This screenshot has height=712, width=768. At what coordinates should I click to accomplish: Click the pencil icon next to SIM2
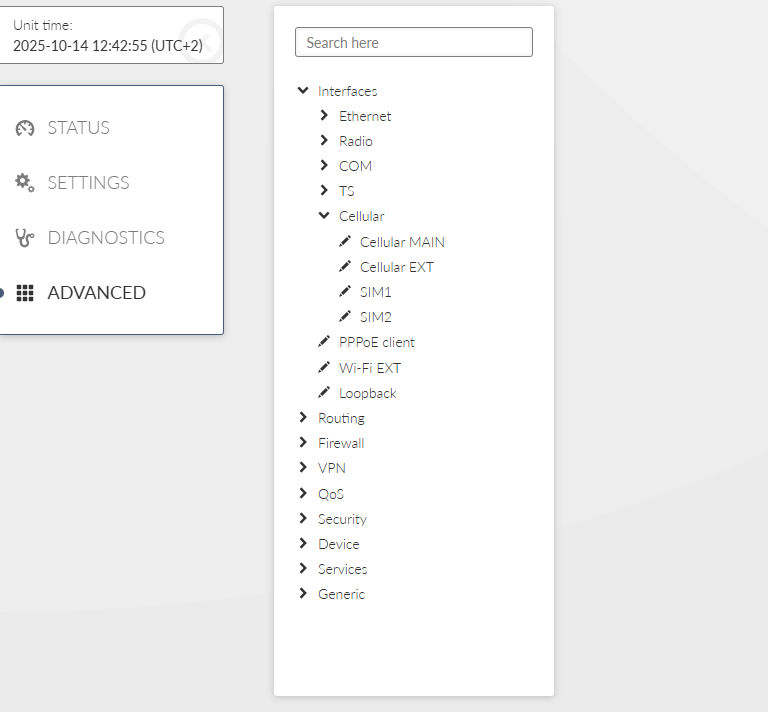pos(345,317)
